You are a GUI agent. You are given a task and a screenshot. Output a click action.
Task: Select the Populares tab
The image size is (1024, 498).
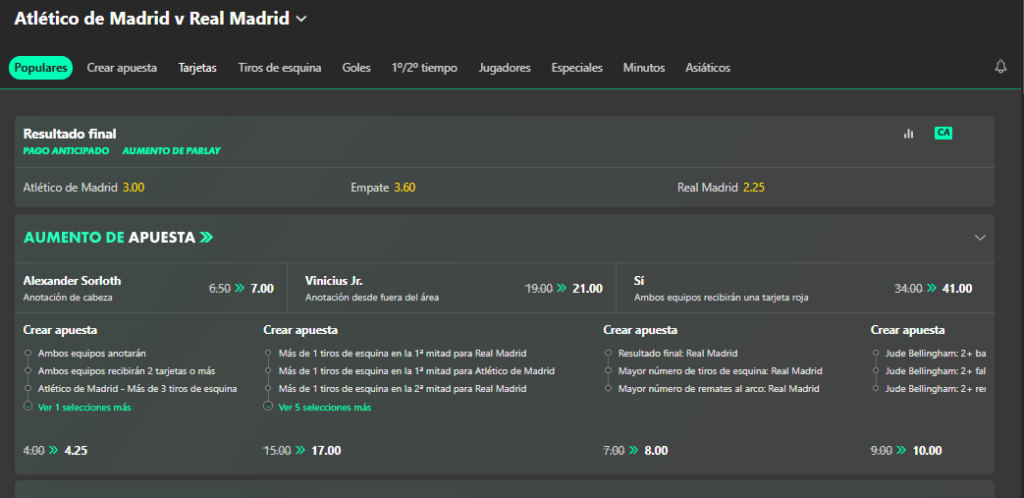[40, 68]
